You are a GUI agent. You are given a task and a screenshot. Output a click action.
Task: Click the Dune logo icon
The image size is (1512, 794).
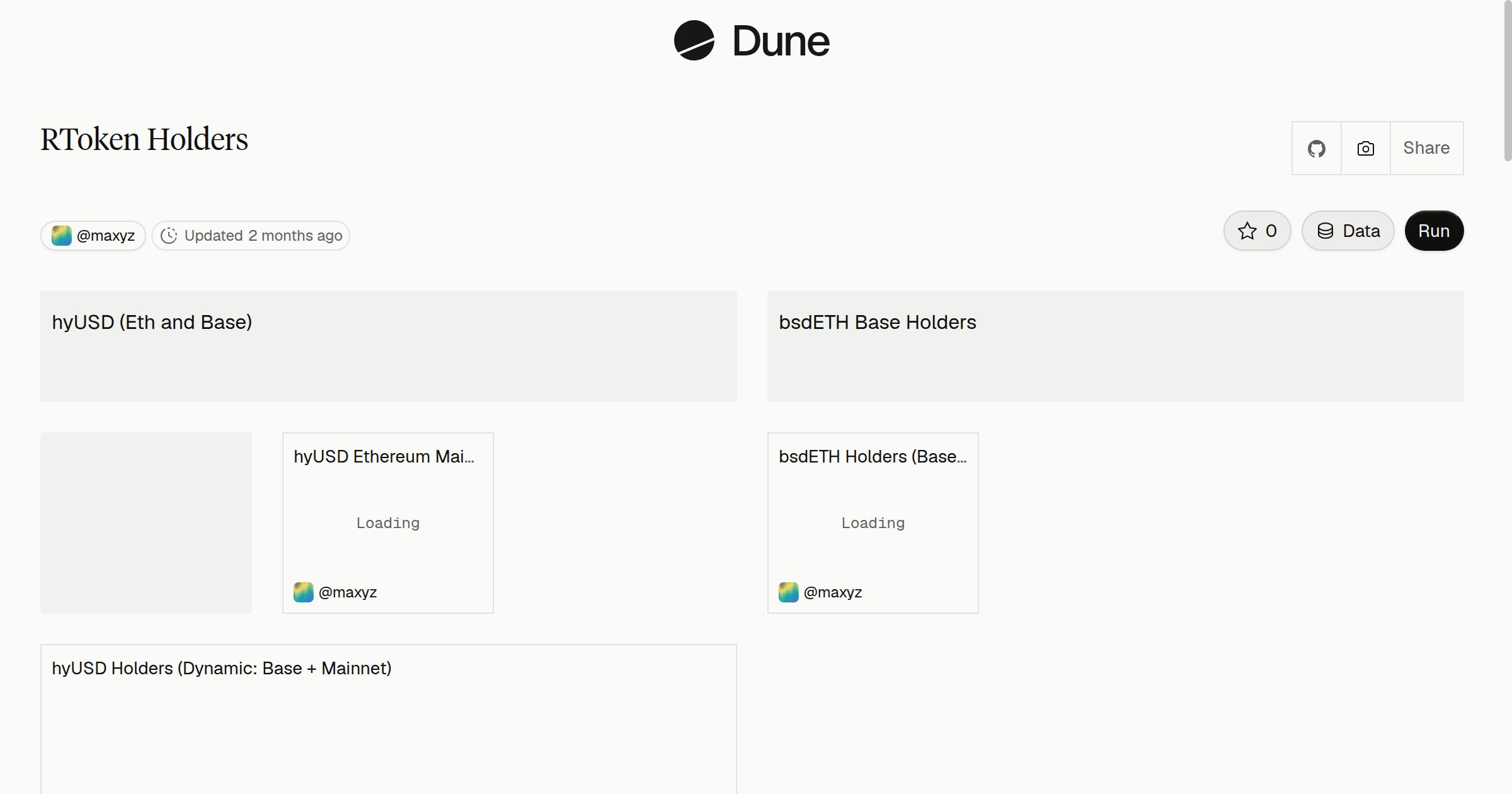coord(694,40)
